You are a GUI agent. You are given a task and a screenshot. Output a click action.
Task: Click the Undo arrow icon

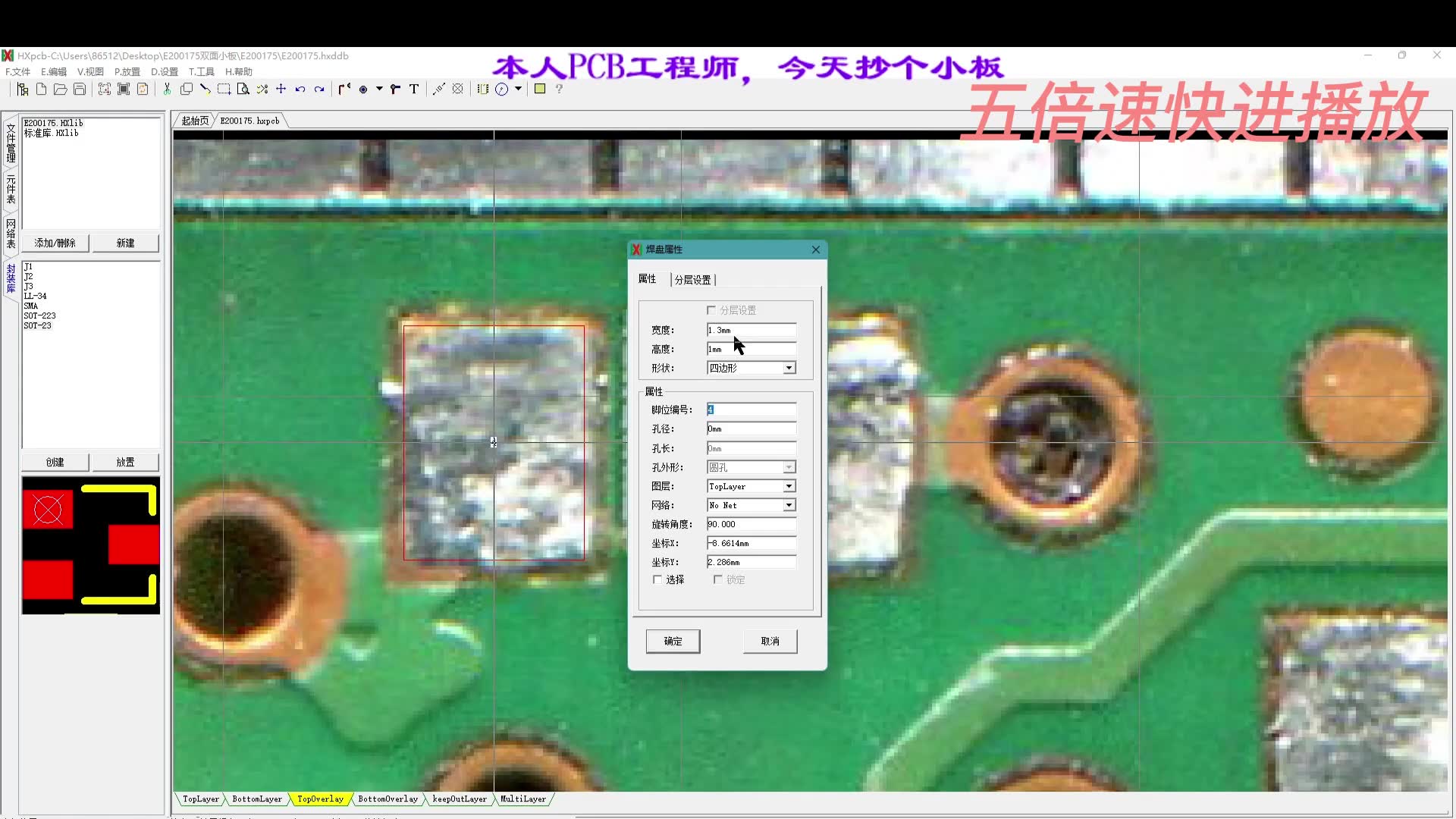pos(299,89)
